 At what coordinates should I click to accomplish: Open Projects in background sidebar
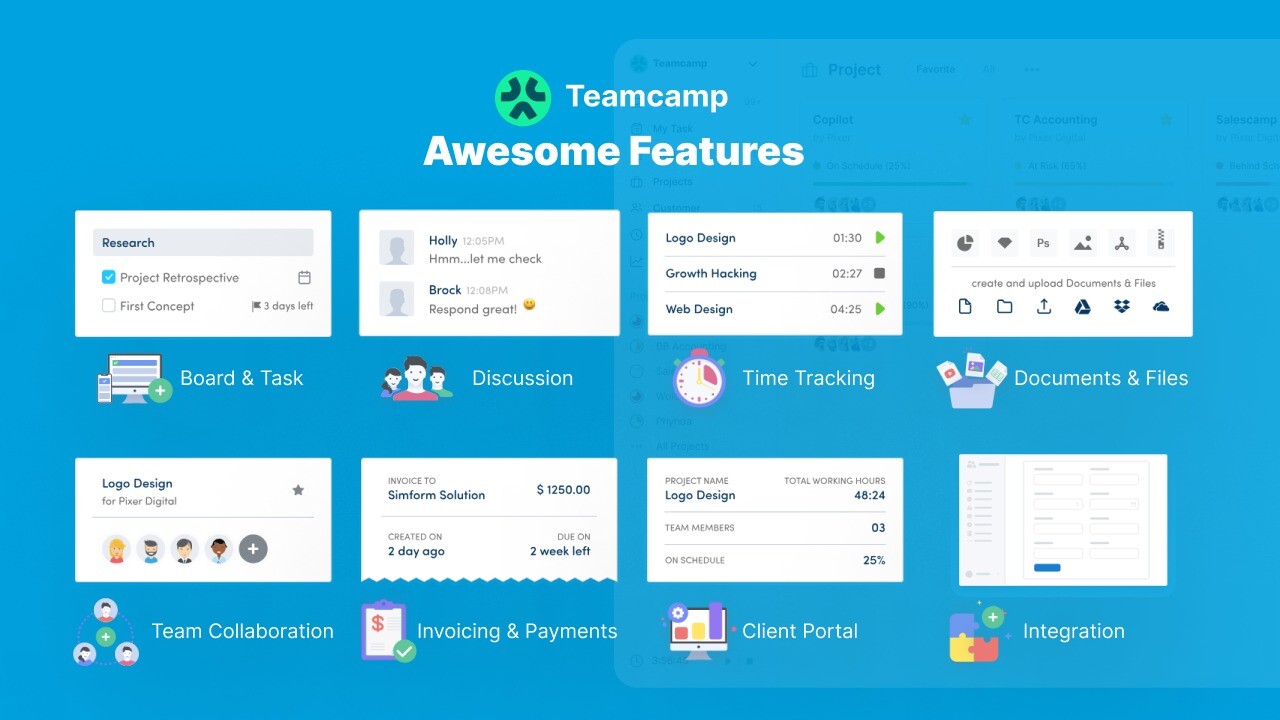[672, 182]
